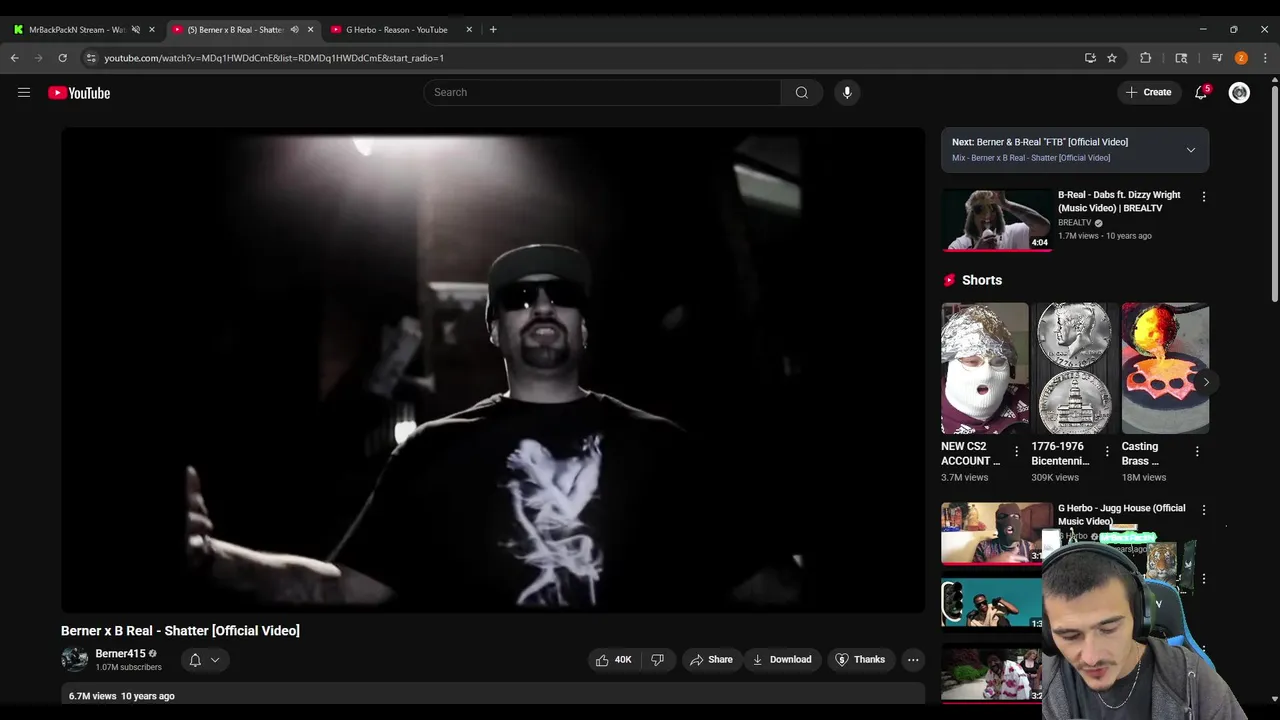Open the 1776-1976 Bicentennial coin short
Image resolution: width=1280 pixels, height=720 pixels.
(1075, 368)
